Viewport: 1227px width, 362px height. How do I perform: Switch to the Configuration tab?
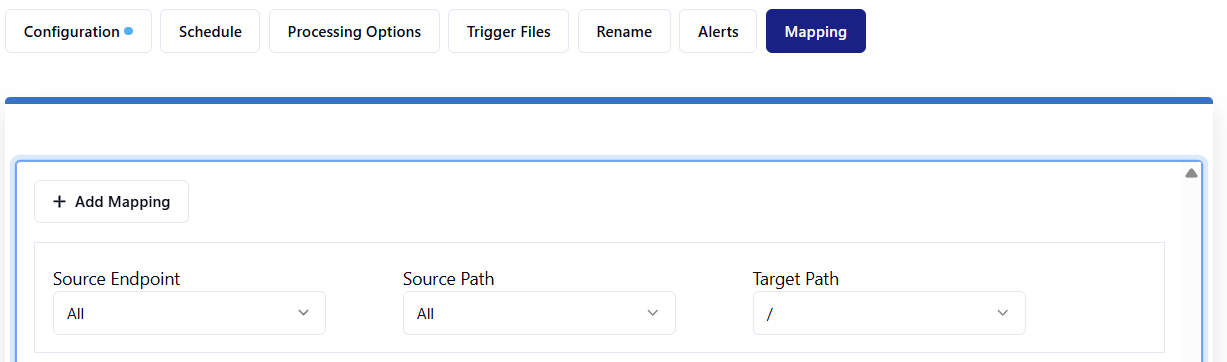click(78, 31)
